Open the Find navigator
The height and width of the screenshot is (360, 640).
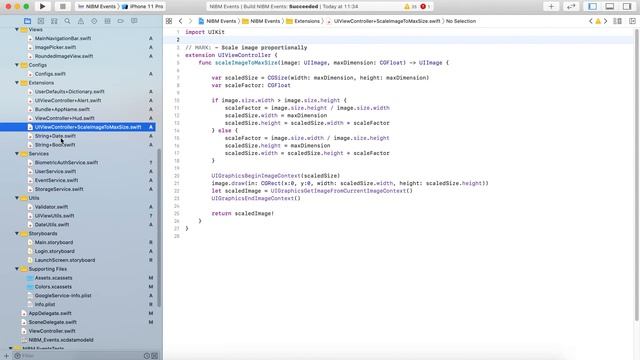coord(67,21)
